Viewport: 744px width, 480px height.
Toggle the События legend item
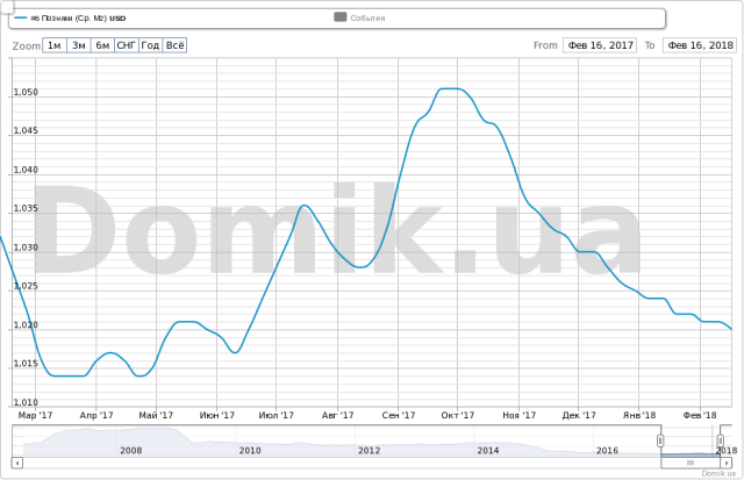[360, 18]
